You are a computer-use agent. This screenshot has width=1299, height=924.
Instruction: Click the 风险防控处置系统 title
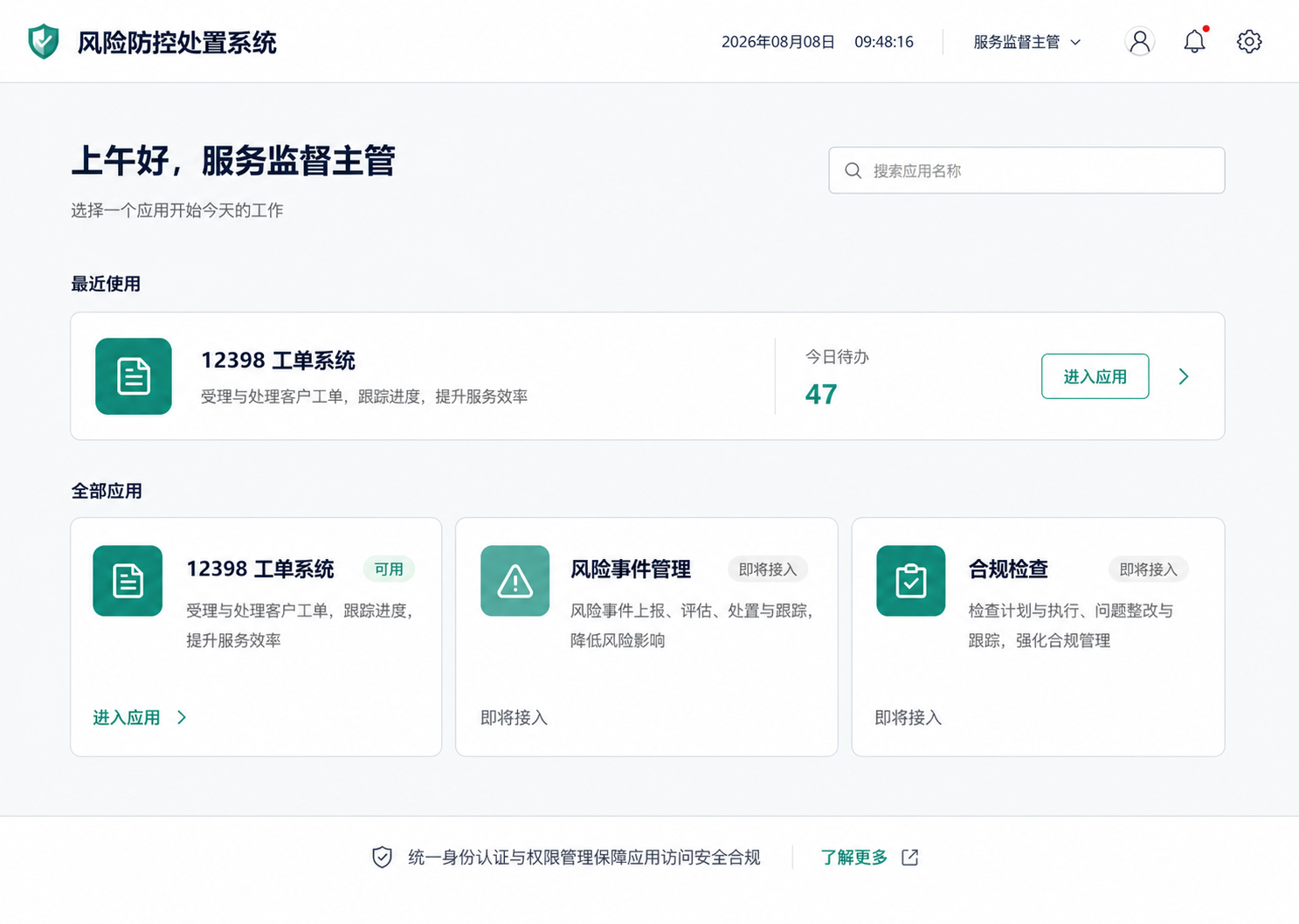coord(176,42)
